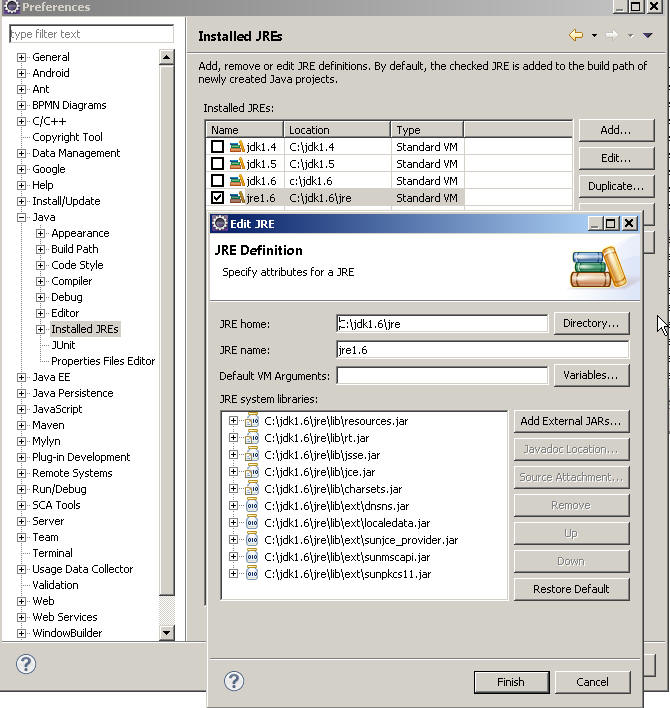
Task: Click the jre1.6 JRE library icon
Action: [237, 198]
